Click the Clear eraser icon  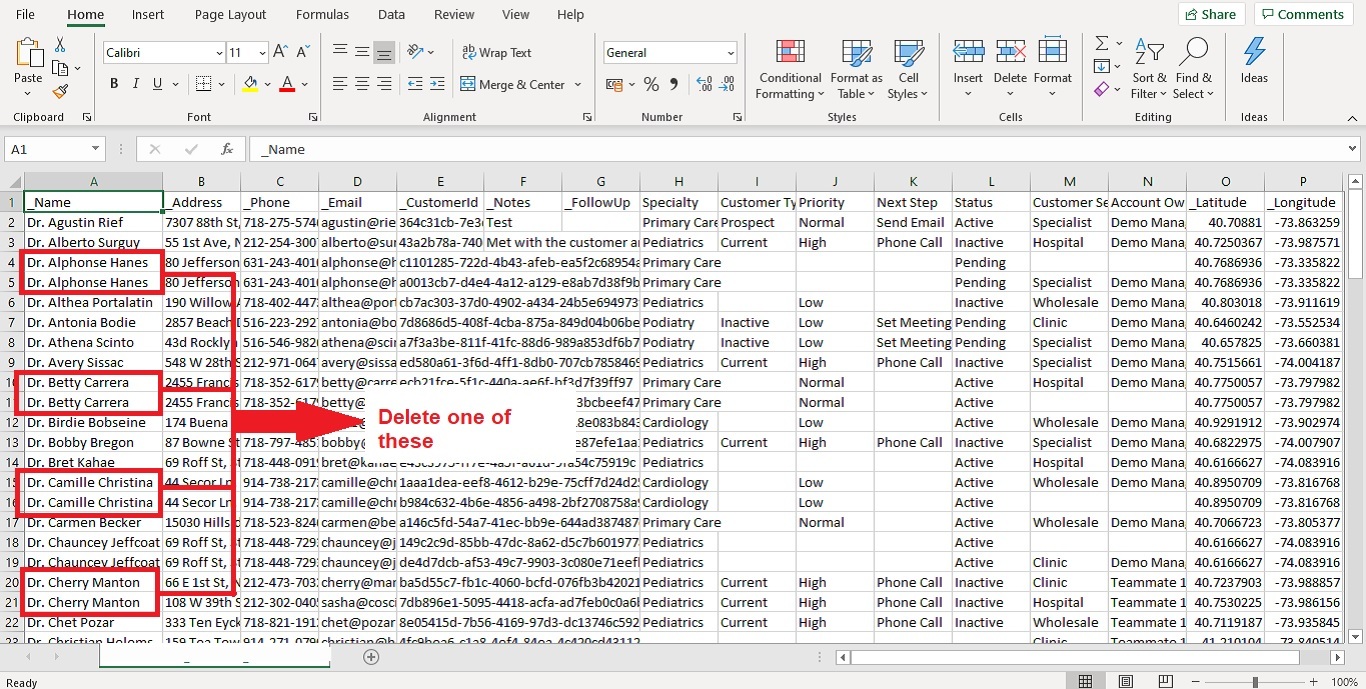1102,90
